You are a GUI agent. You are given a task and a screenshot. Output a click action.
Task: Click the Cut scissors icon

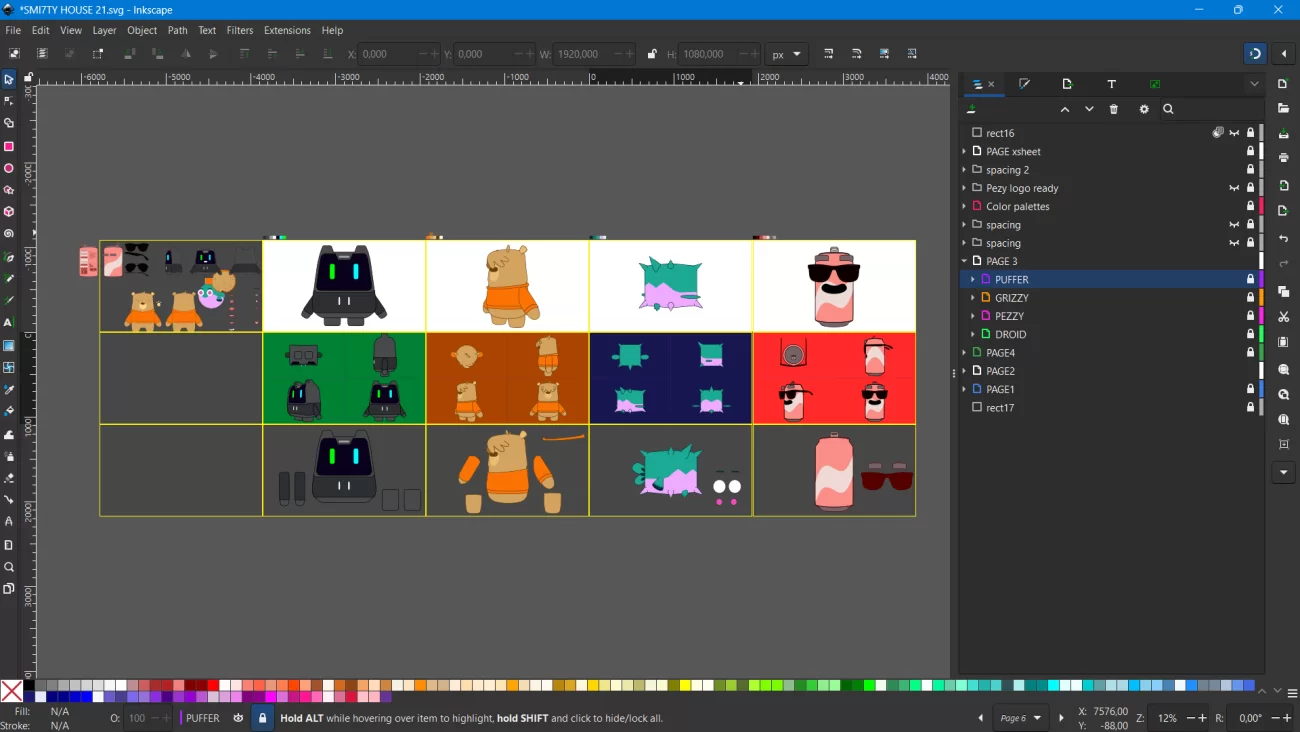coord(1284,317)
